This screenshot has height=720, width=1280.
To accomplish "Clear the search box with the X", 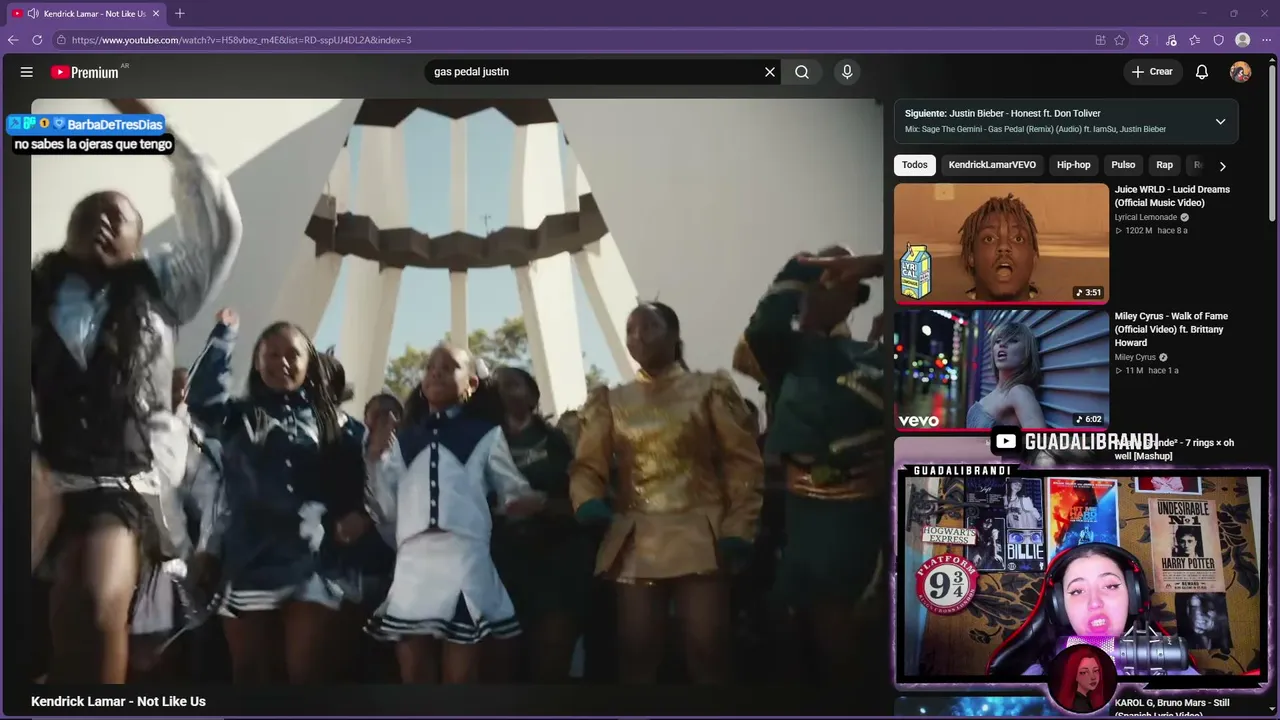I will (770, 72).
